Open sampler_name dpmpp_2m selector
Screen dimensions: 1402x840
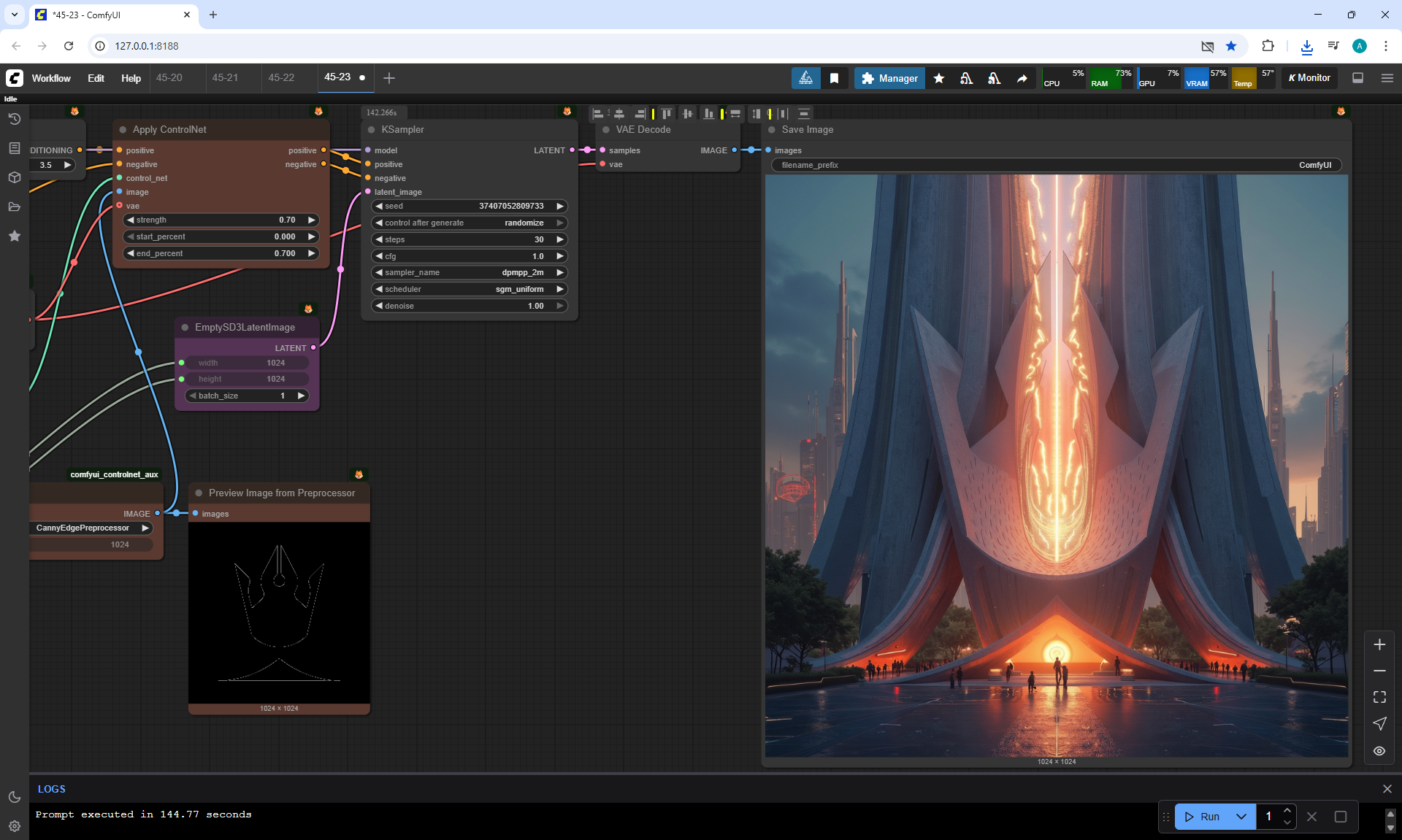pos(470,272)
